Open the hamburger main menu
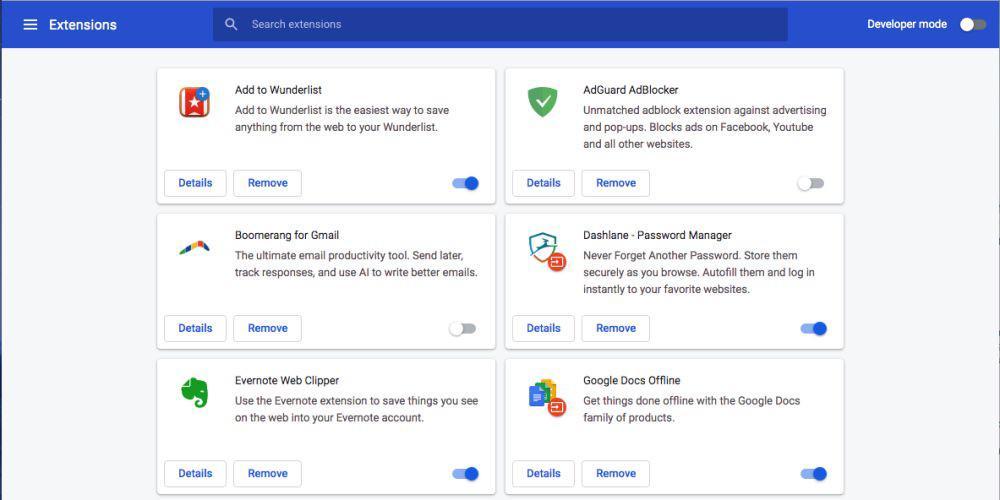 click(x=30, y=24)
